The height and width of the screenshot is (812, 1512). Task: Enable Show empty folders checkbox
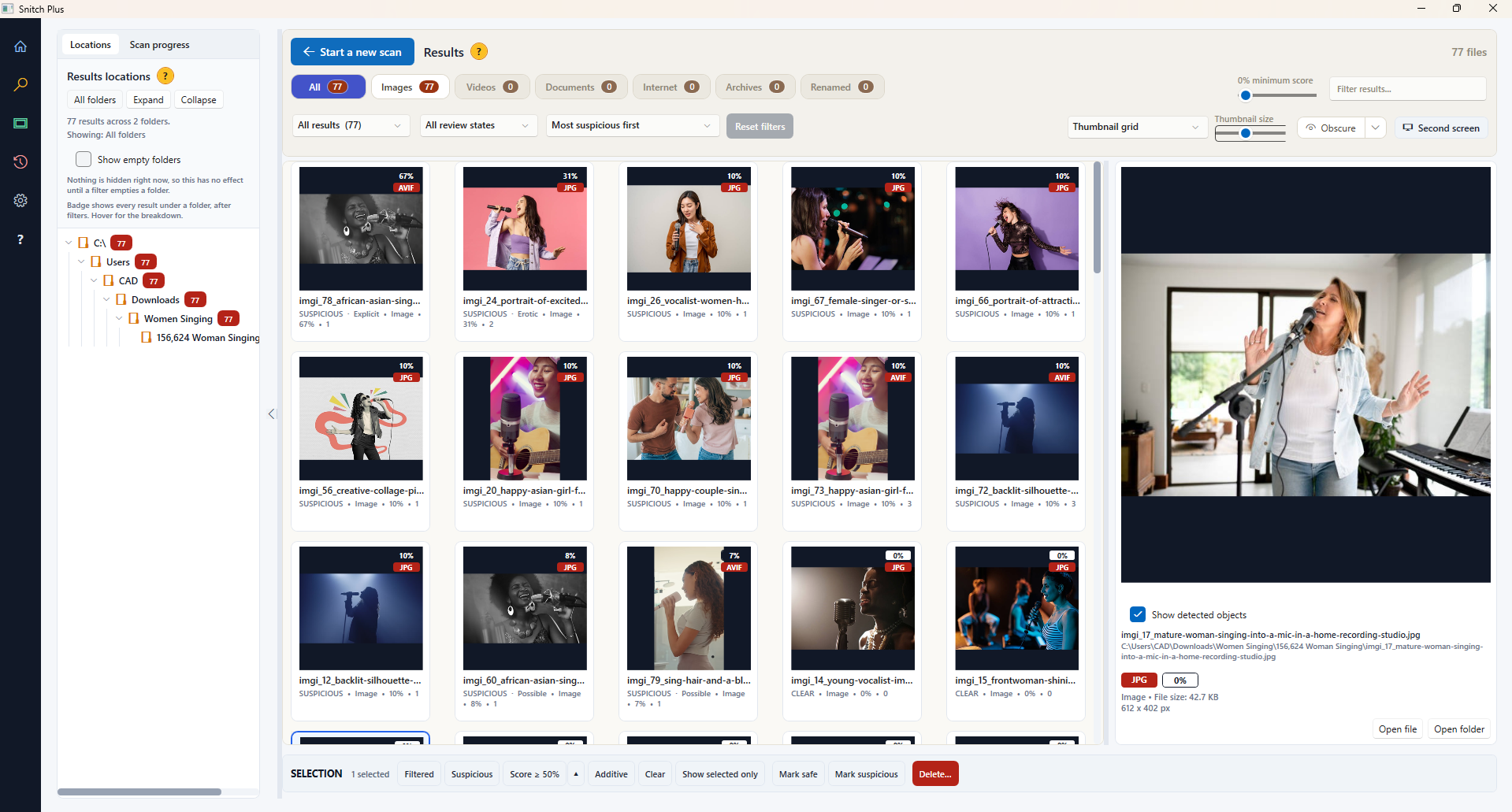(84, 159)
